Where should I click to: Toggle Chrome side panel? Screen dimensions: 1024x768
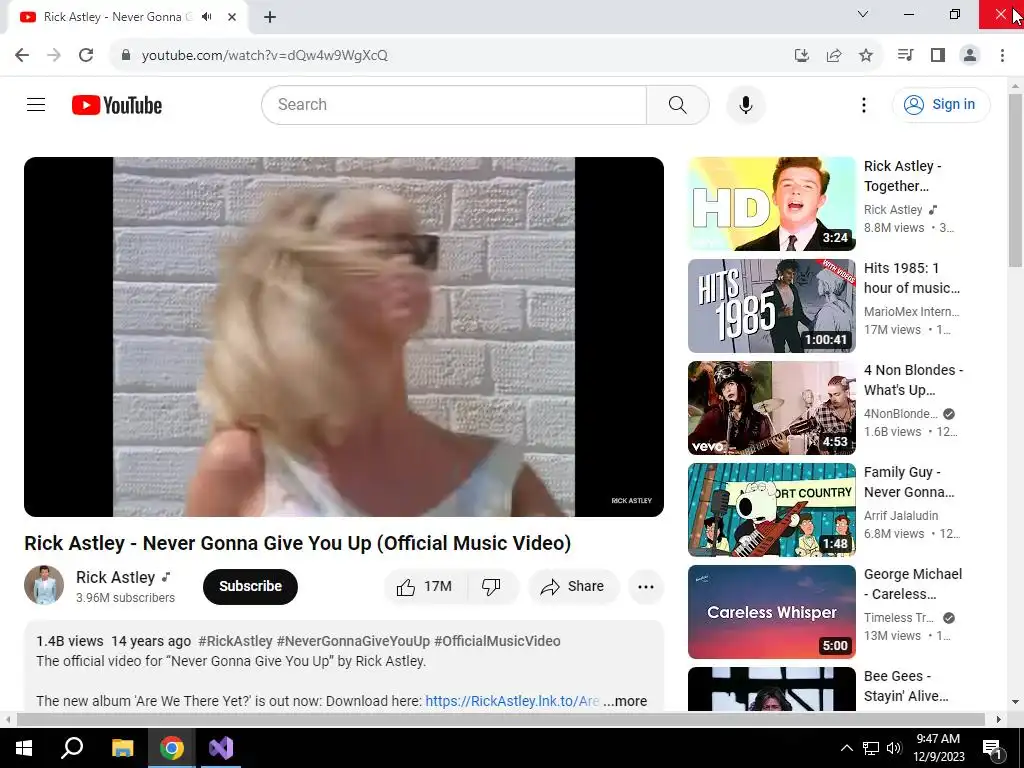938,55
